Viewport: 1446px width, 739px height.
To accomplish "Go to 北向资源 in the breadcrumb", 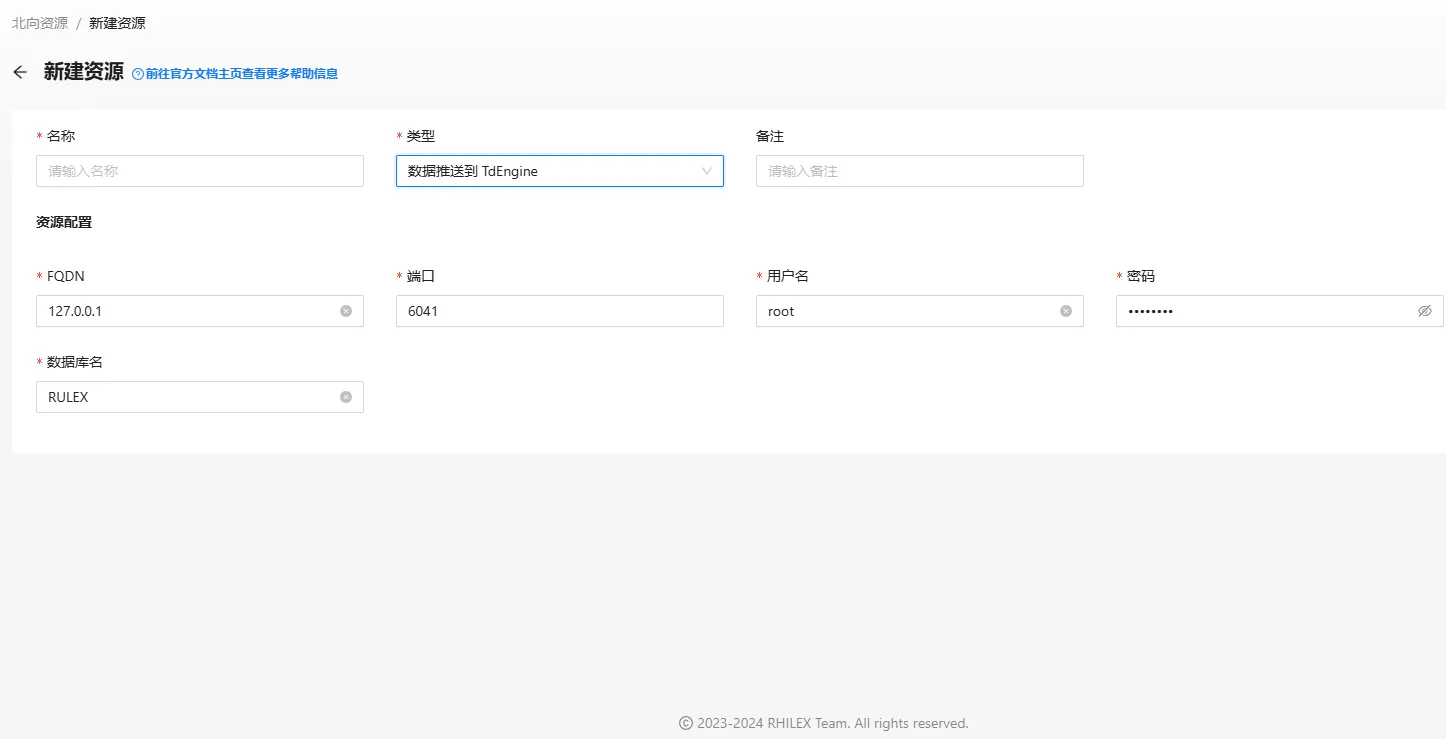I will tap(40, 23).
